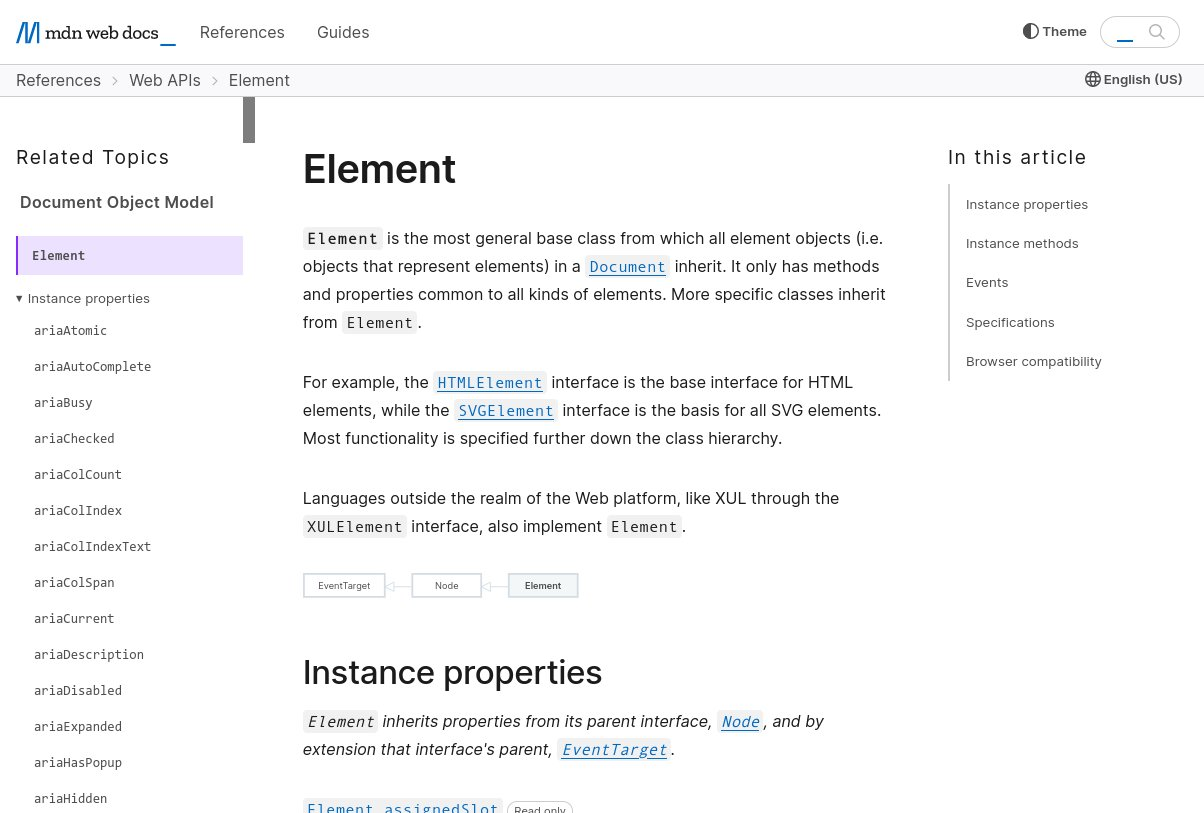Follow the SVGElement link
The image size is (1204, 813).
tap(506, 411)
